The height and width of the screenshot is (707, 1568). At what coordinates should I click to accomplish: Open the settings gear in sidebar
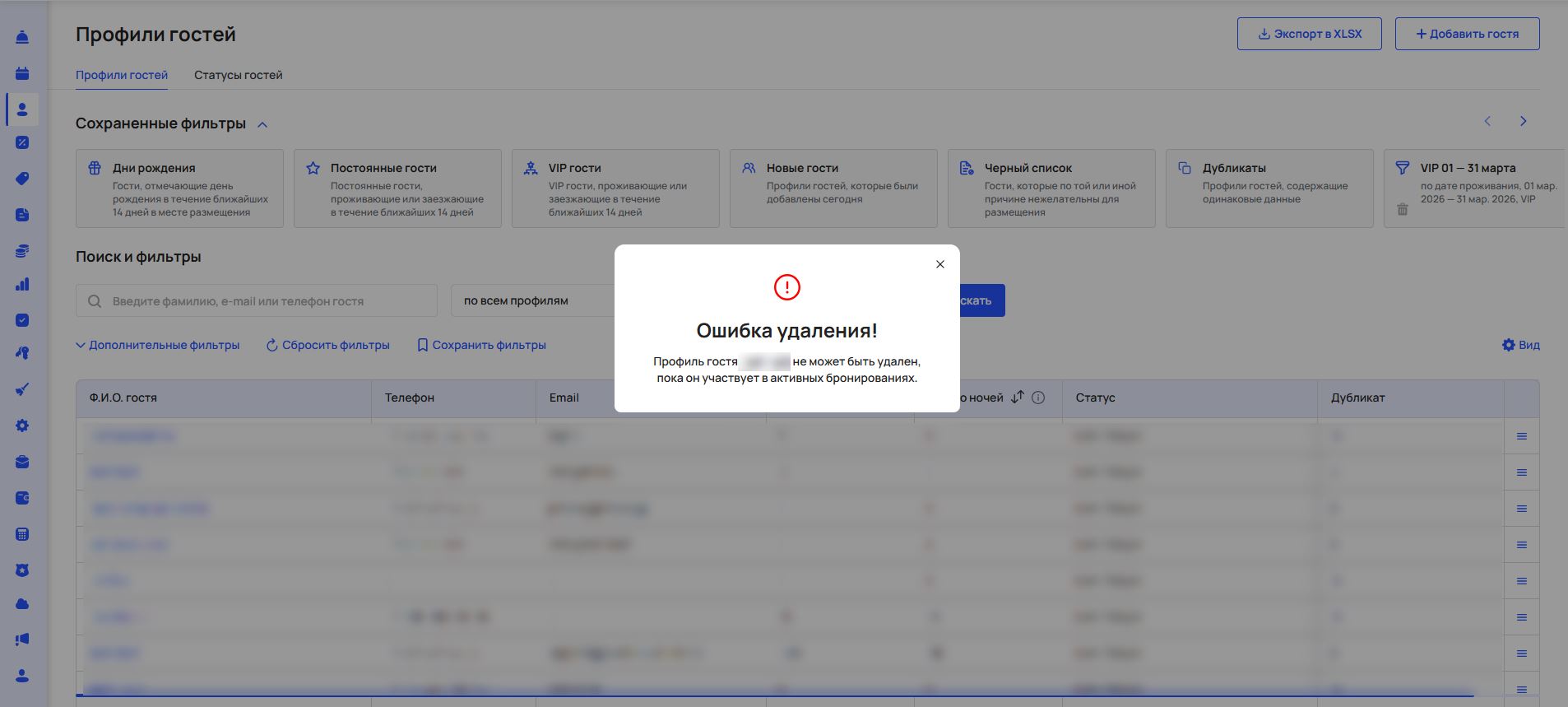(x=22, y=426)
